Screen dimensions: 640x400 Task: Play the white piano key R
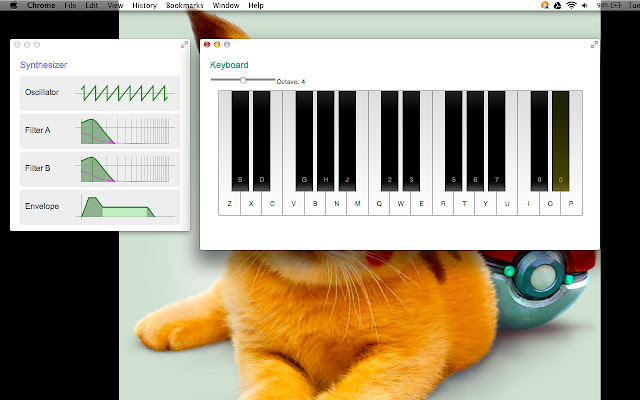[x=443, y=203]
